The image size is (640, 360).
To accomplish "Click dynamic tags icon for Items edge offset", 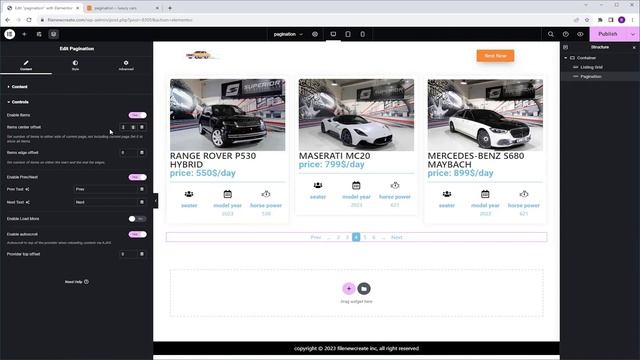I will point(142,153).
